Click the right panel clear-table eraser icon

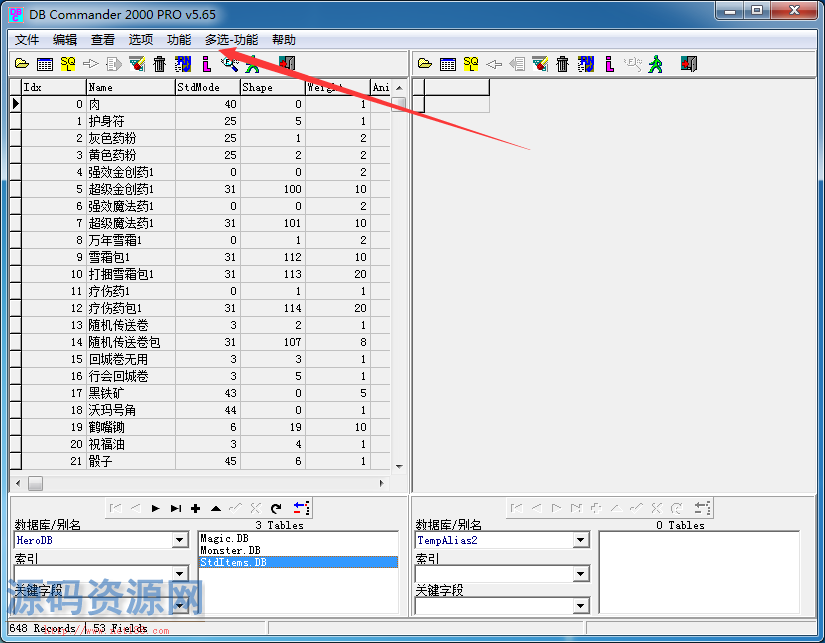point(540,64)
